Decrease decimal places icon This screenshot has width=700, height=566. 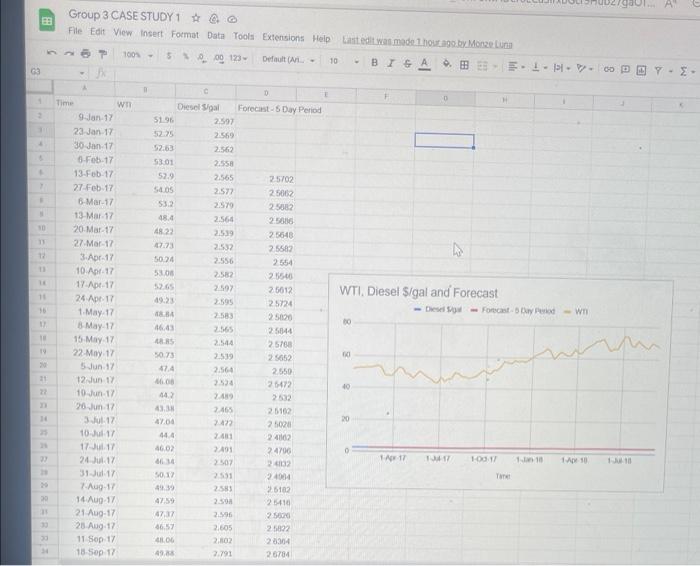(202, 58)
